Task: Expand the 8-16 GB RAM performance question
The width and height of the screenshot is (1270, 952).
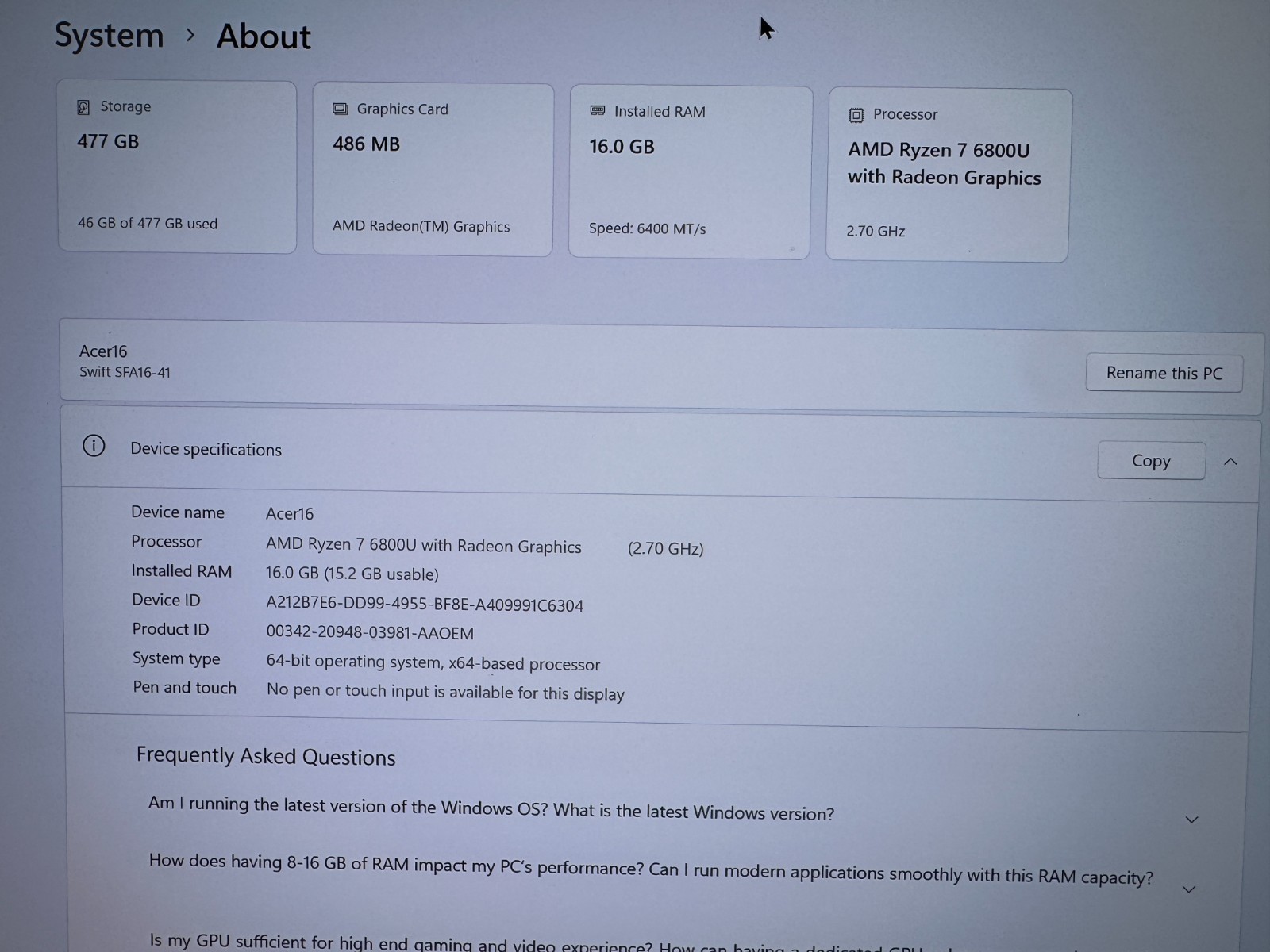Action: 1189,889
